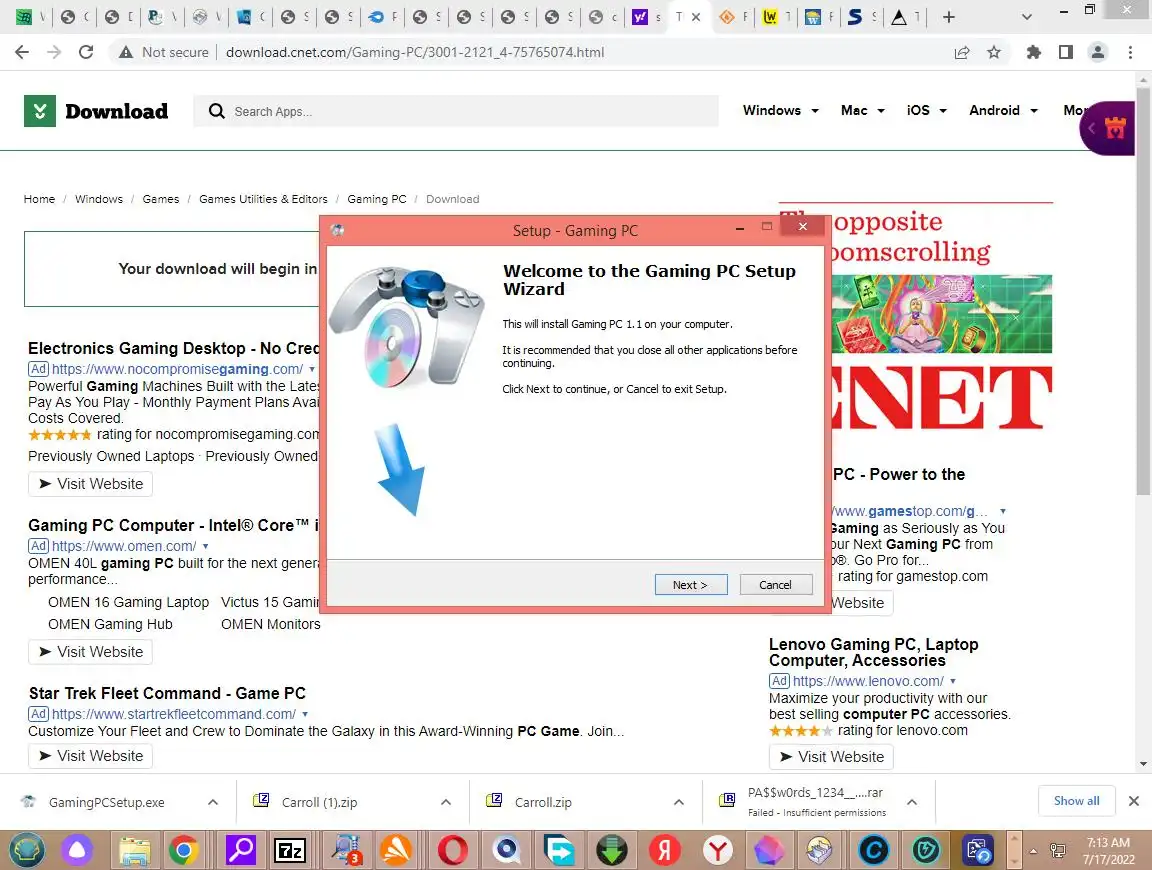
Task: Reload the current CNET page
Action: [86, 52]
